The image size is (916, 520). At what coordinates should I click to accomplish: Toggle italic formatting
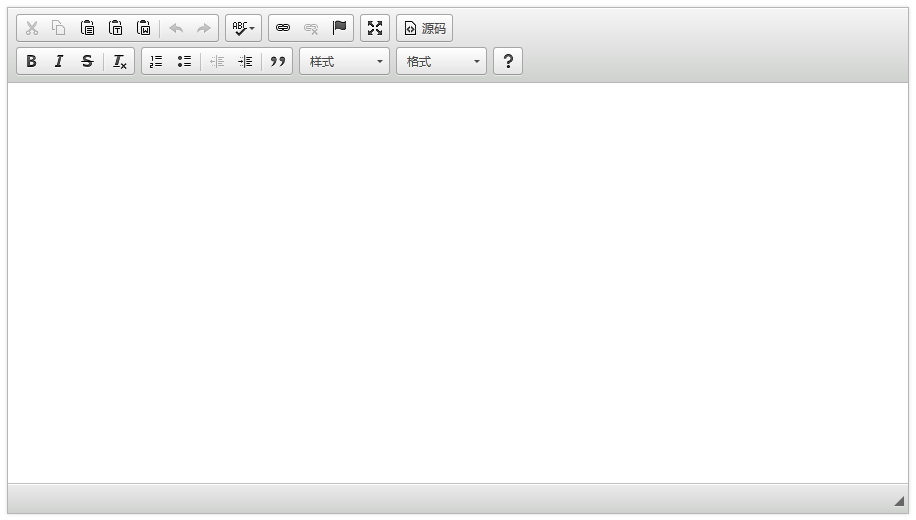[58, 61]
